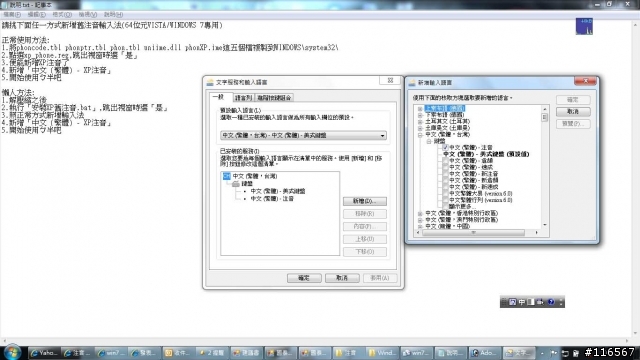
Task: Switch to the 進階按鍵組合 tab
Action: coord(274,98)
